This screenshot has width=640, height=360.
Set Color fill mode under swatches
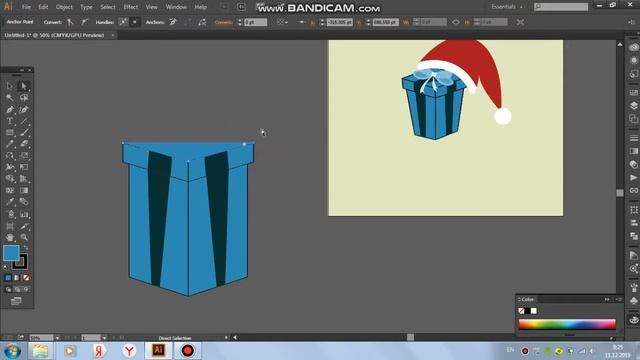coord(8,278)
